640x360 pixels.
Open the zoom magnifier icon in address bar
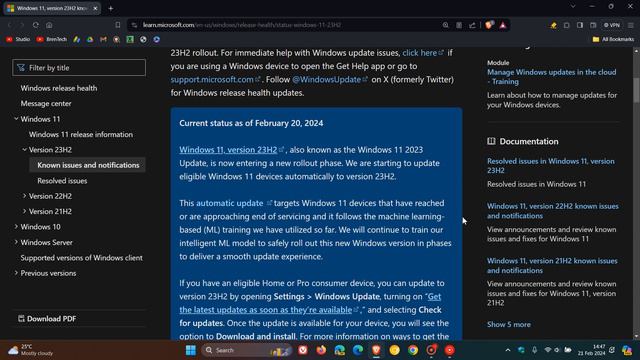click(x=445, y=25)
